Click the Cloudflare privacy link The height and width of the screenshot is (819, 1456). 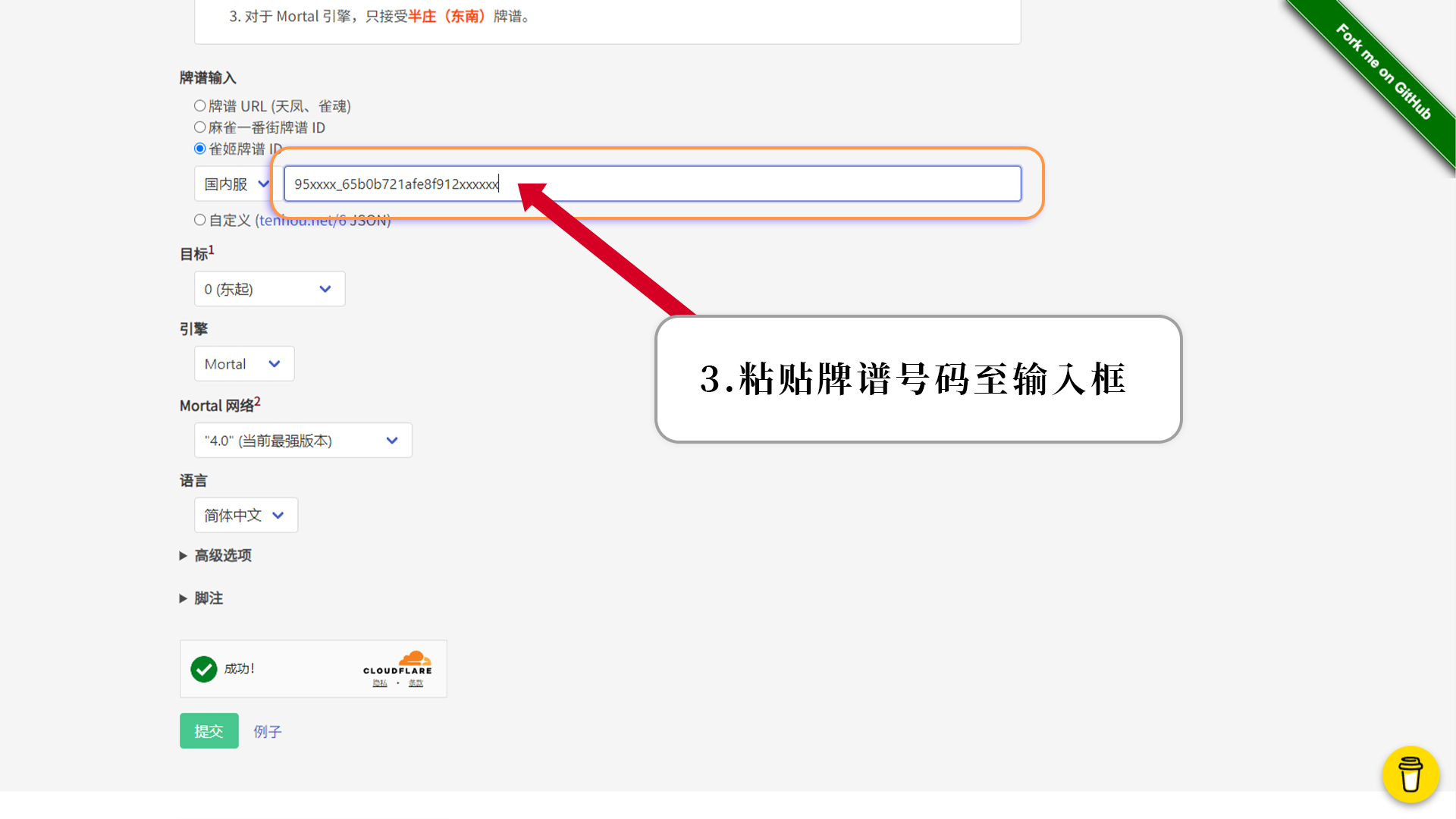click(x=380, y=683)
